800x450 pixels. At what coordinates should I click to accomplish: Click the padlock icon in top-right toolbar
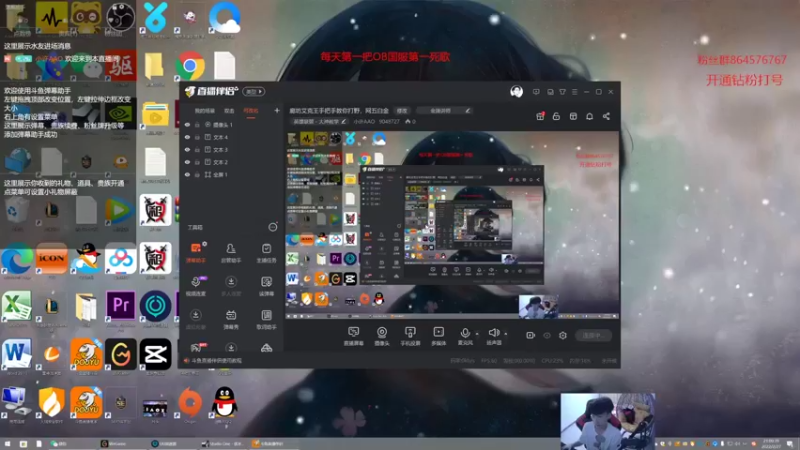click(x=556, y=116)
